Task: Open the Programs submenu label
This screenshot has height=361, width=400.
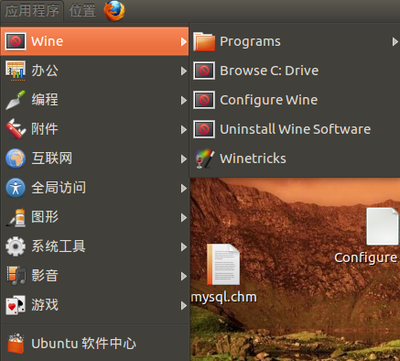Action: [x=250, y=42]
